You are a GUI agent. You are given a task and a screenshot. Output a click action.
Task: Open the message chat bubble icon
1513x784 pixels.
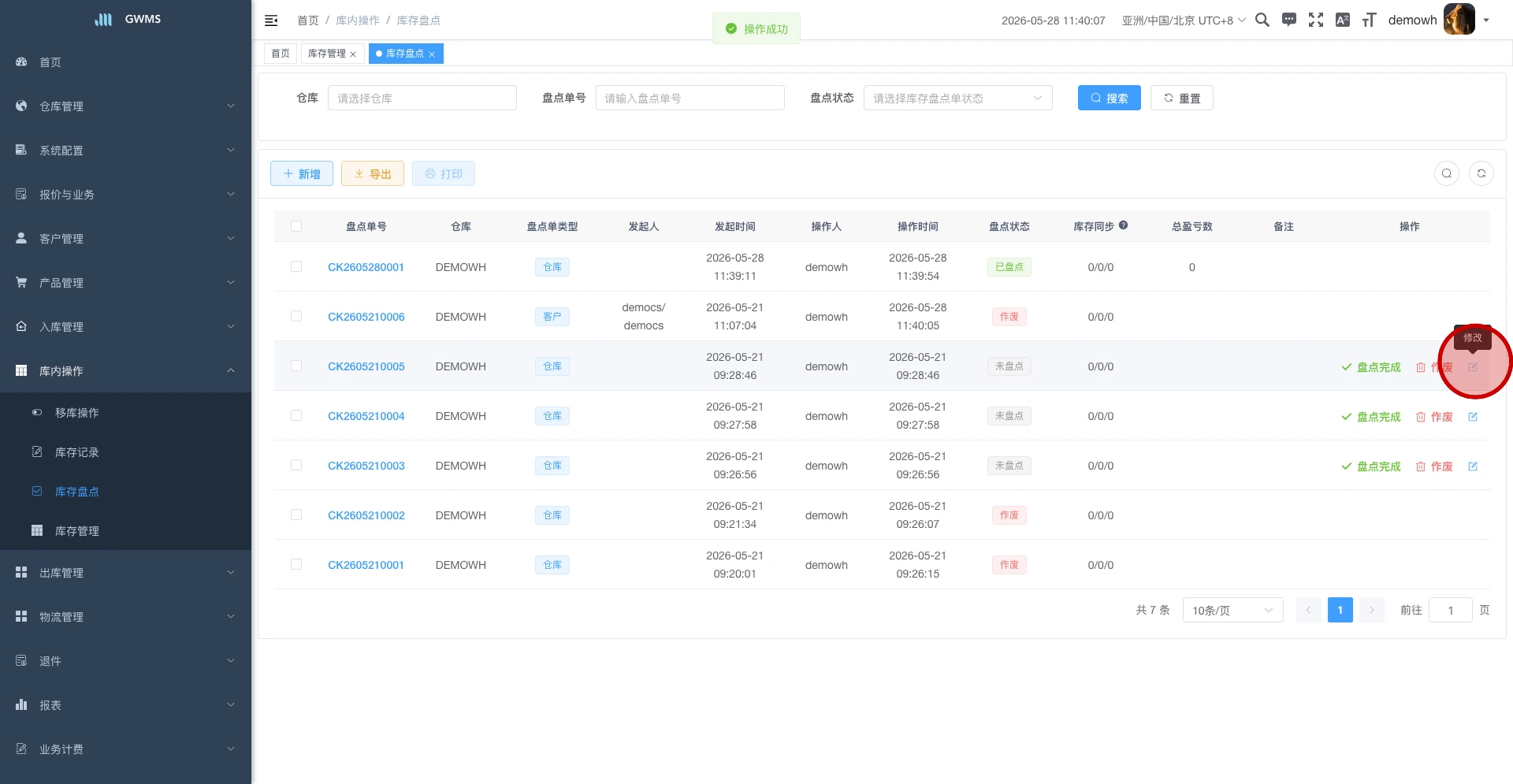tap(1289, 20)
